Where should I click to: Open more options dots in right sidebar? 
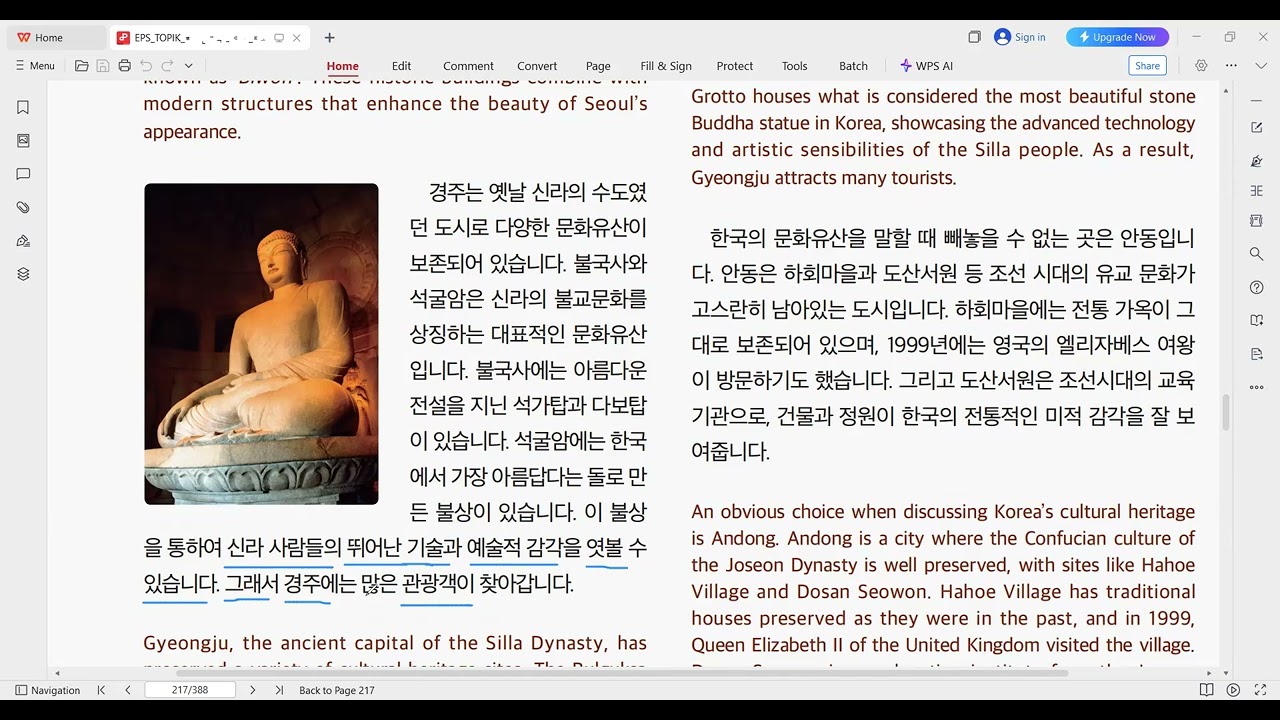point(1257,387)
